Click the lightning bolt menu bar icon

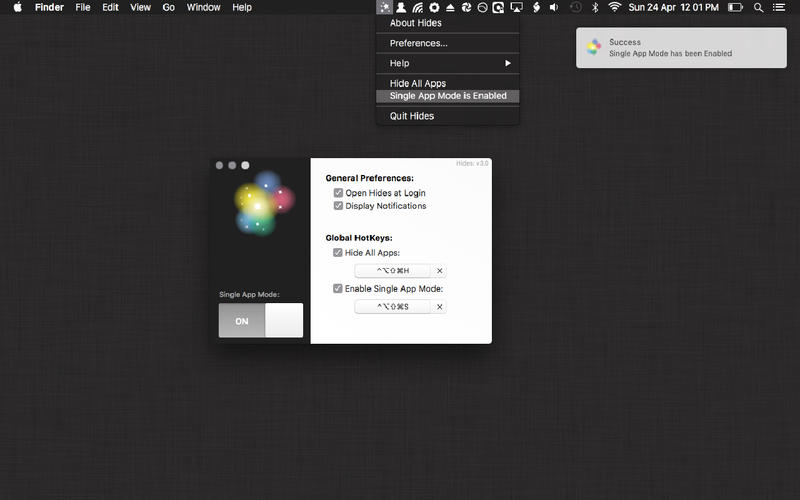click(536, 7)
